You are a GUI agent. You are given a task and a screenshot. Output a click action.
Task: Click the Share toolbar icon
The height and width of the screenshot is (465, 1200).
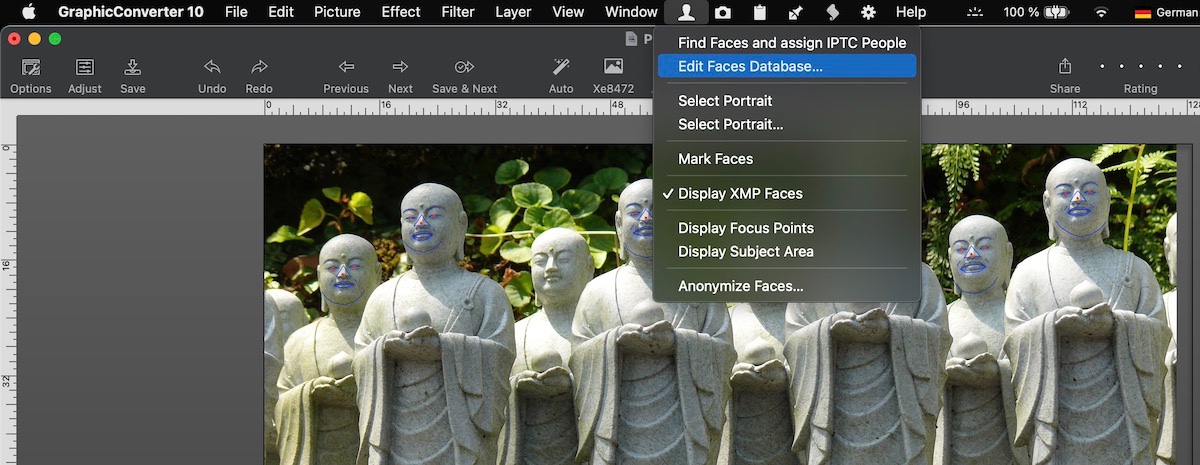[x=1065, y=68]
